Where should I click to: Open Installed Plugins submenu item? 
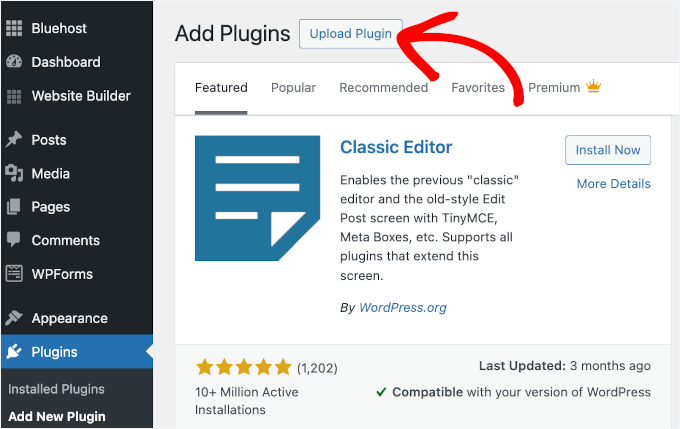pyautogui.click(x=56, y=389)
